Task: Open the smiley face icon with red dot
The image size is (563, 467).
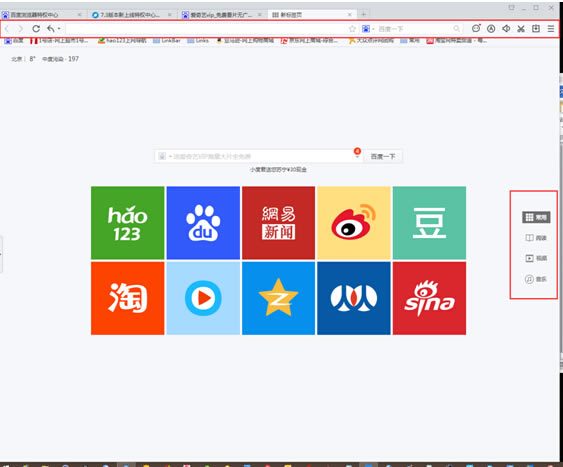Action: (476, 28)
